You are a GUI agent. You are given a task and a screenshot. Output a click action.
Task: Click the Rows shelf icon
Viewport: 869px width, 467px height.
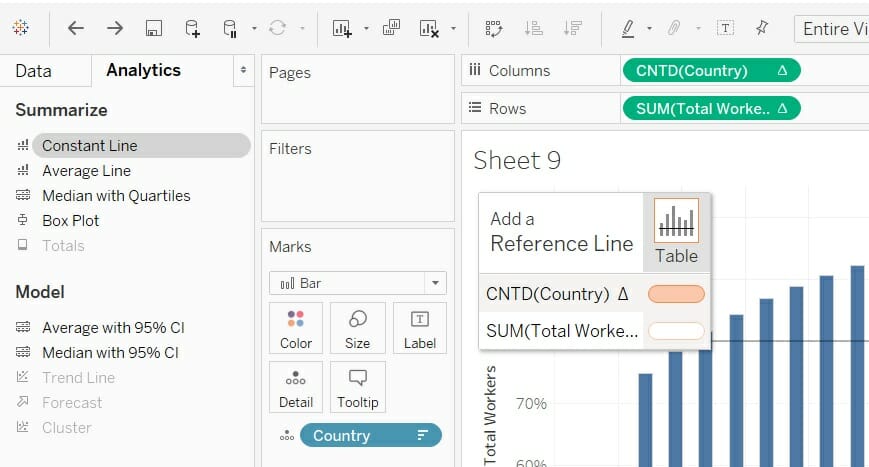(x=474, y=107)
